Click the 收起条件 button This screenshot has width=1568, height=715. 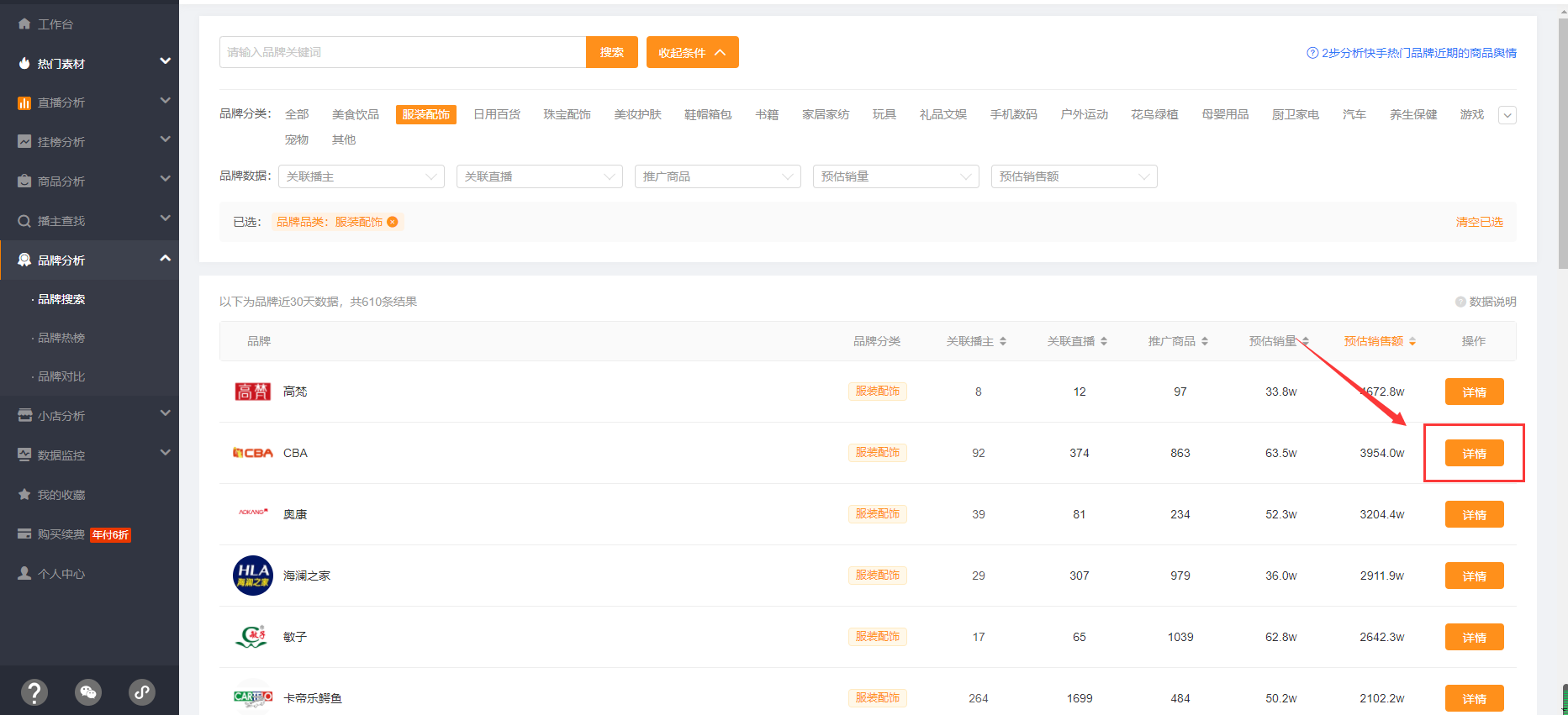pyautogui.click(x=693, y=52)
